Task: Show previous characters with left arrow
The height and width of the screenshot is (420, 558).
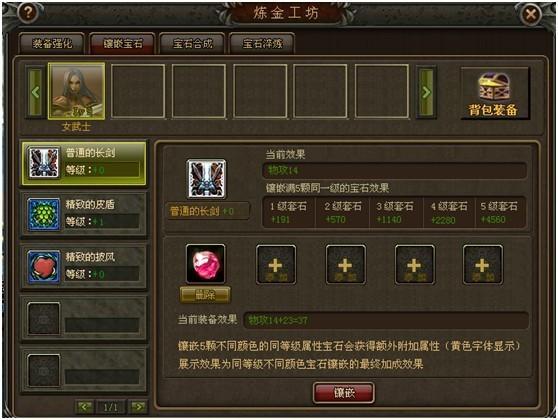Action: pos(35,92)
